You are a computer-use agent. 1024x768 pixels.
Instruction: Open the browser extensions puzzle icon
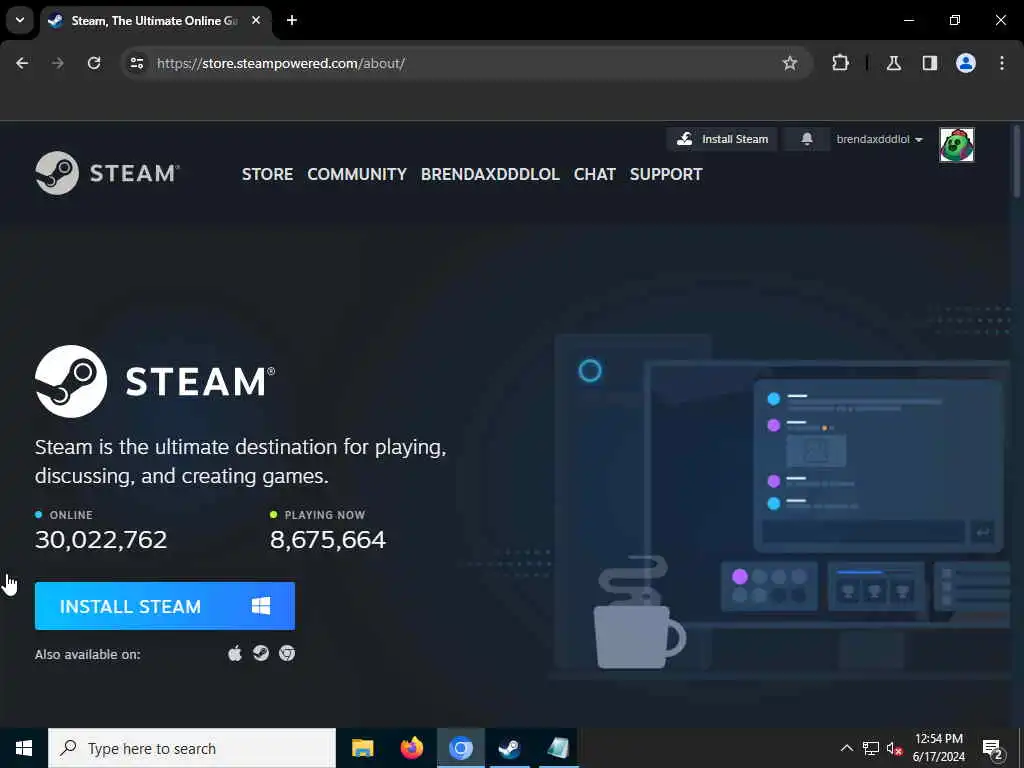tap(840, 63)
